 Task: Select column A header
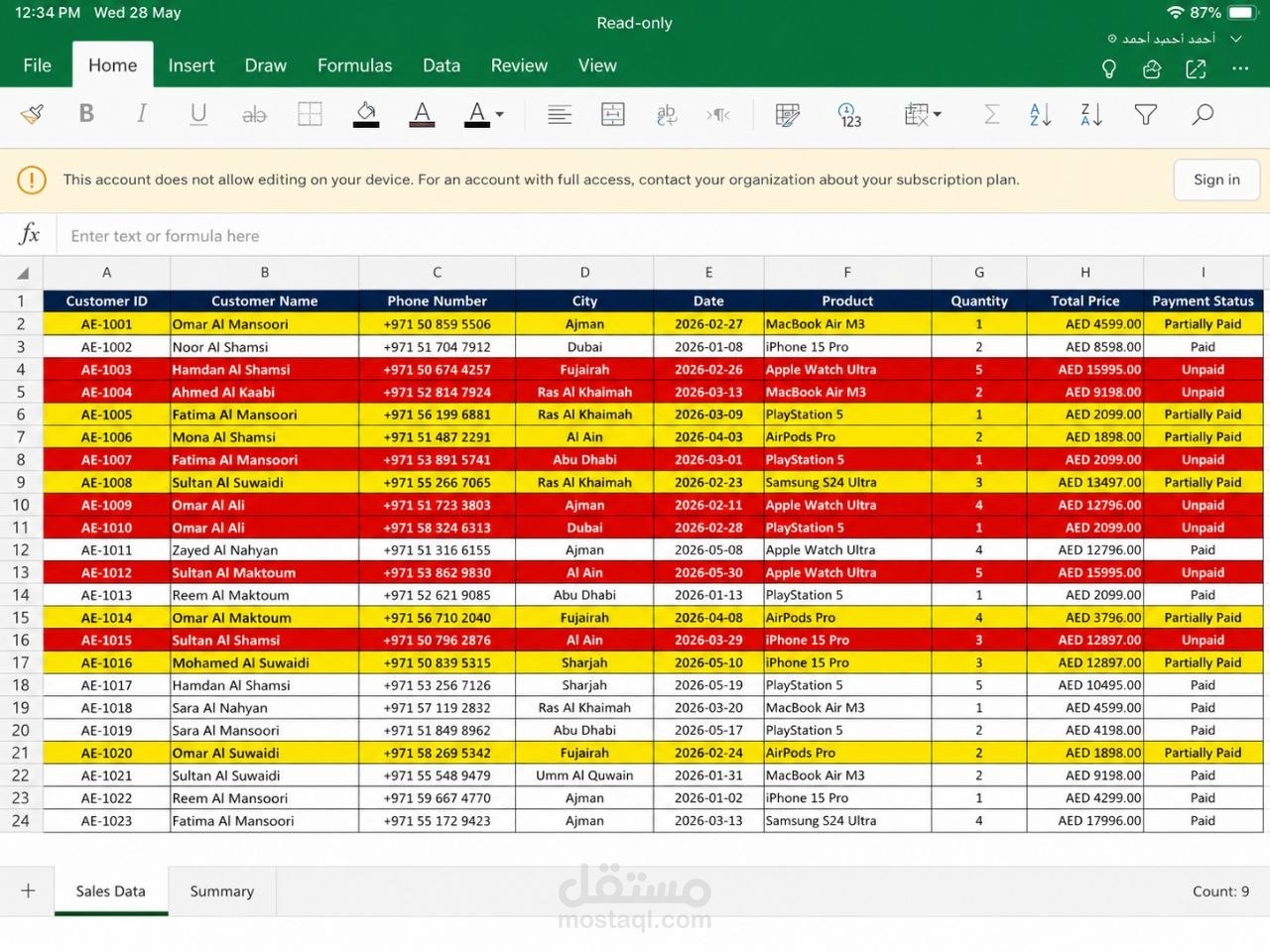click(107, 273)
